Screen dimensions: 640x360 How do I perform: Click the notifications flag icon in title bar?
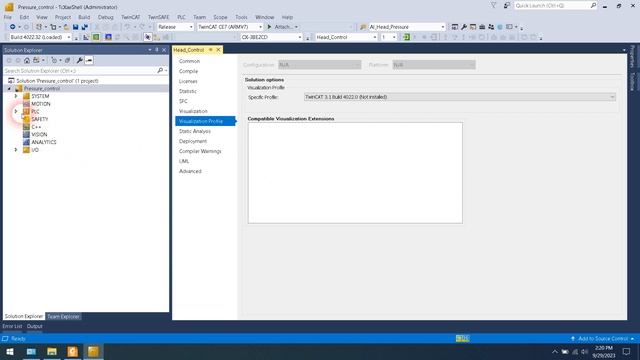coord(493,6)
